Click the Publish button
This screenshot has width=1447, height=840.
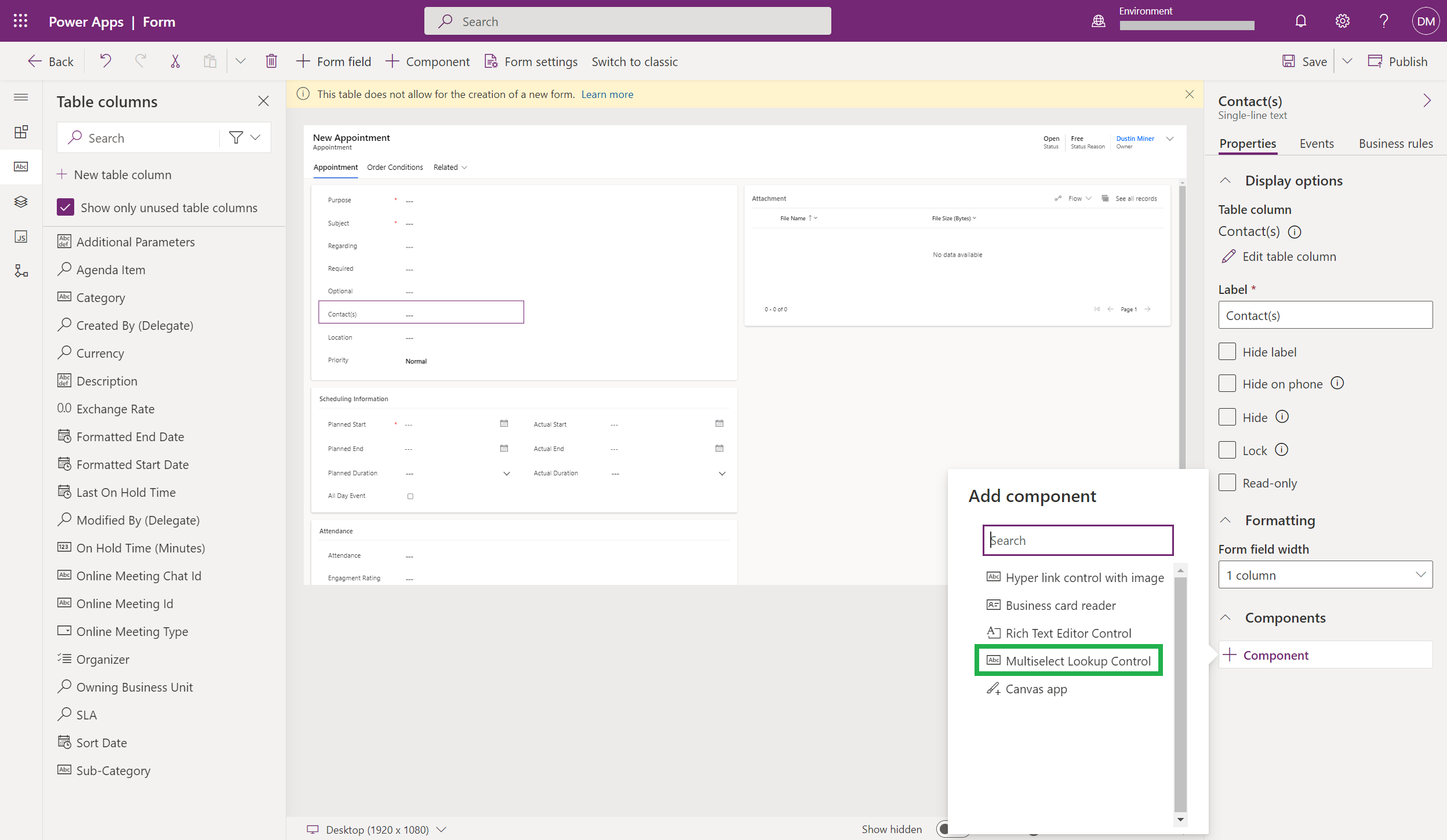point(1397,61)
